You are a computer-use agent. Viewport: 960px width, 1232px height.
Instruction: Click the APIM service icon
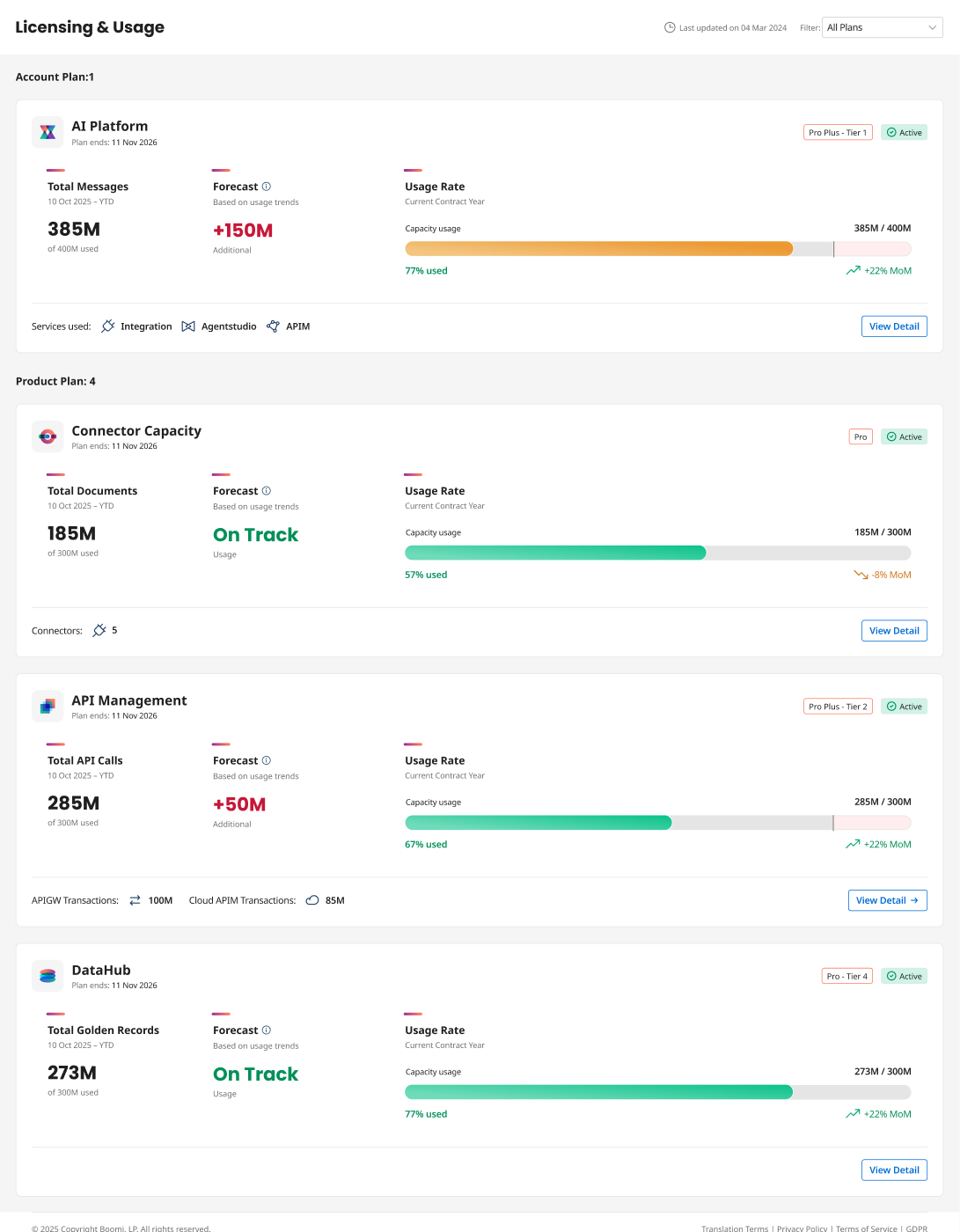pyautogui.click(x=273, y=326)
